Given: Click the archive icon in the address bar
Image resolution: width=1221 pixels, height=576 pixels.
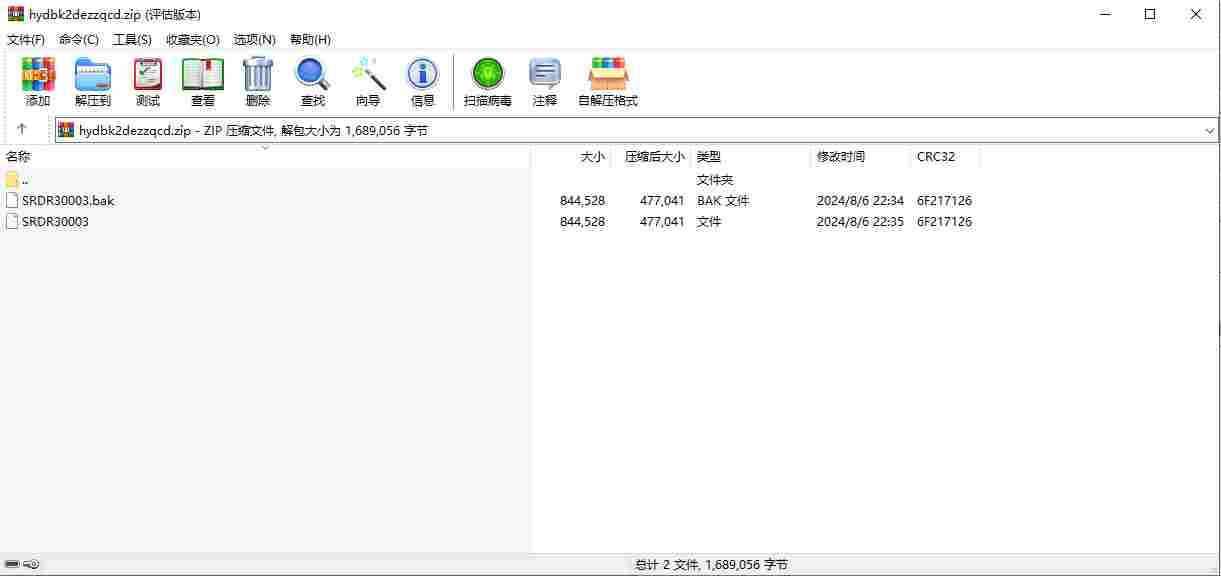Looking at the screenshot, I should point(66,130).
